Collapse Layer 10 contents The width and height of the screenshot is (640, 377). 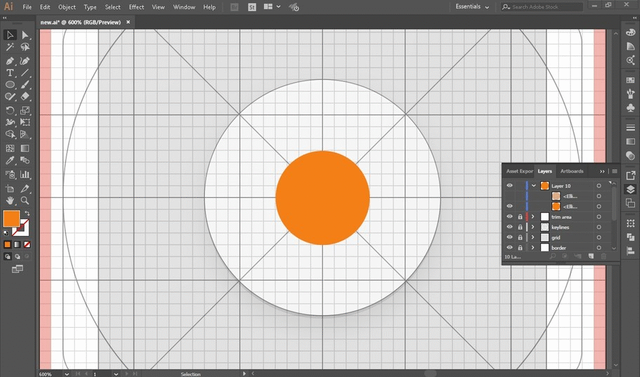tap(533, 186)
